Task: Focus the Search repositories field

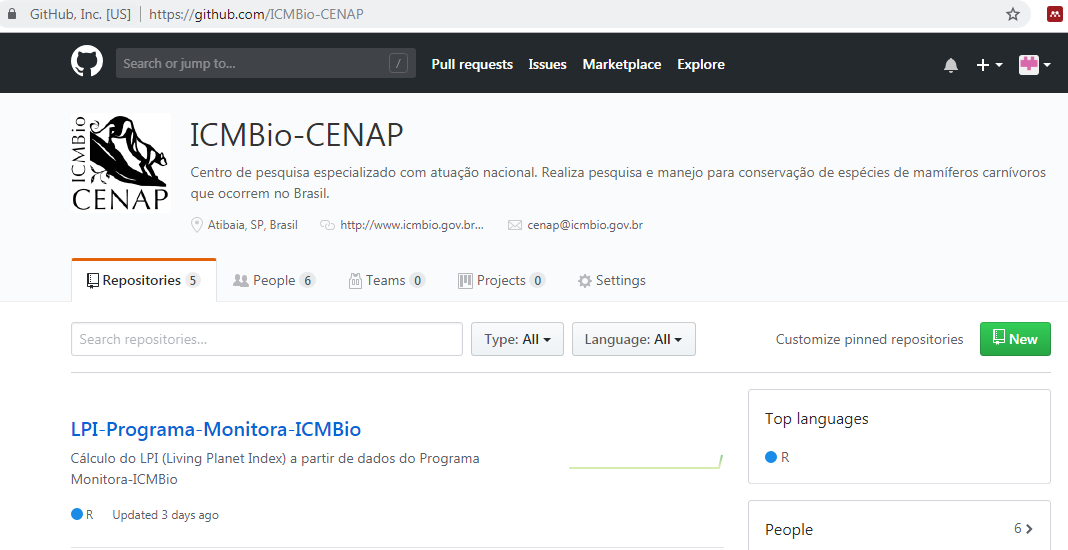Action: (x=267, y=339)
